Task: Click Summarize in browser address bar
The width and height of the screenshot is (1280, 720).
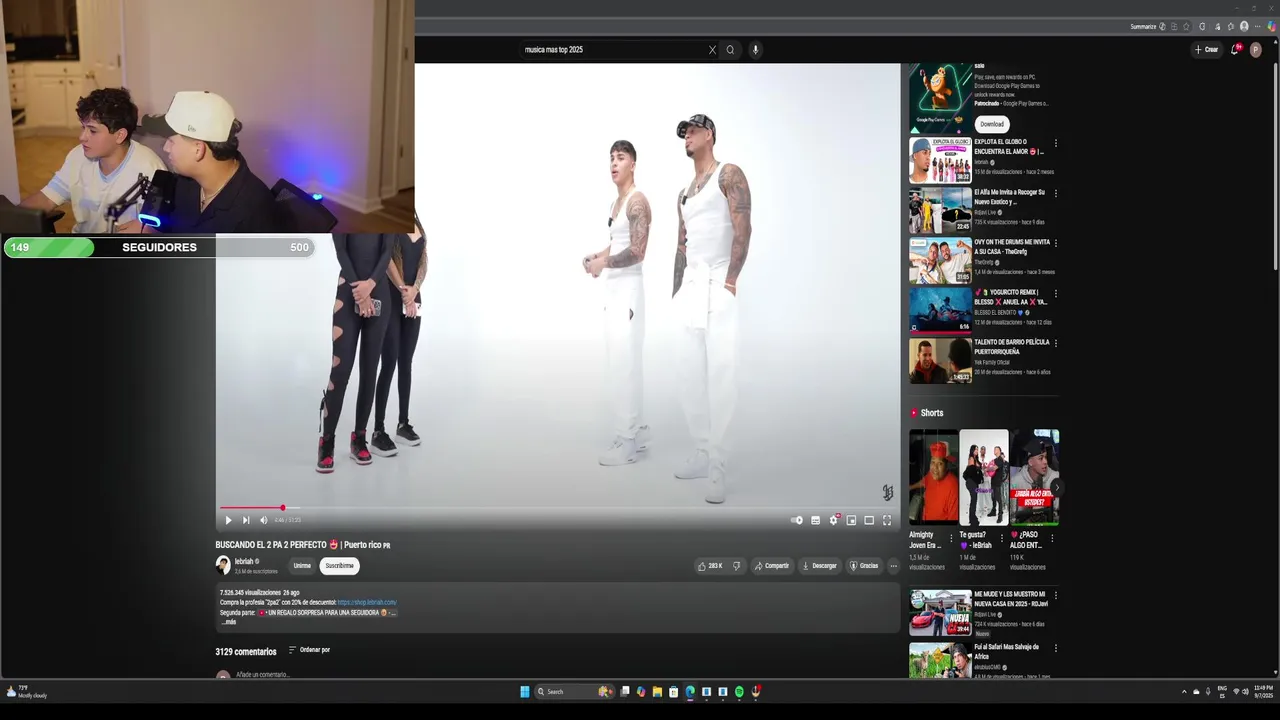Action: (1143, 27)
